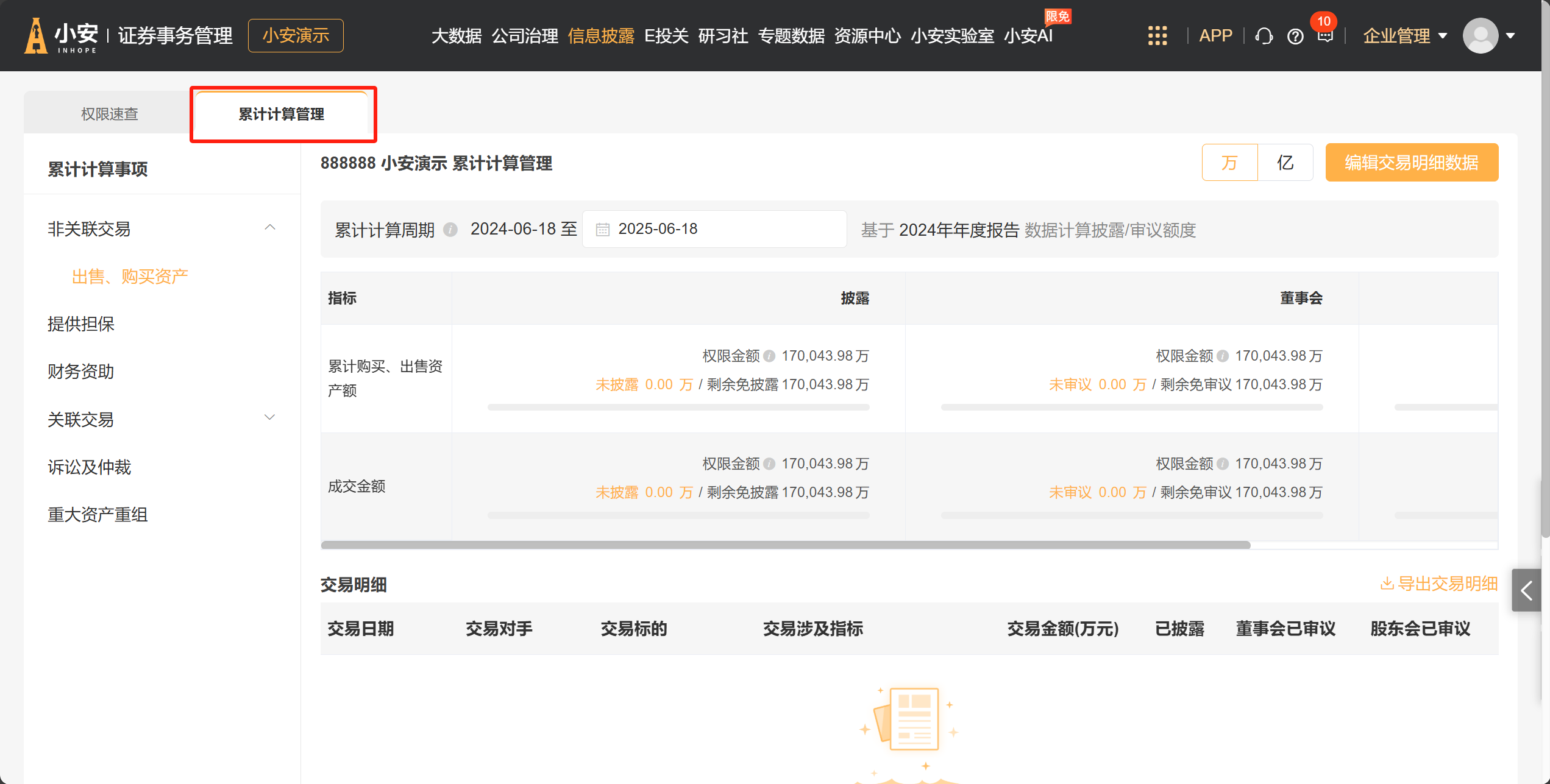Click 编辑交易明细数据 button

click(x=1411, y=163)
